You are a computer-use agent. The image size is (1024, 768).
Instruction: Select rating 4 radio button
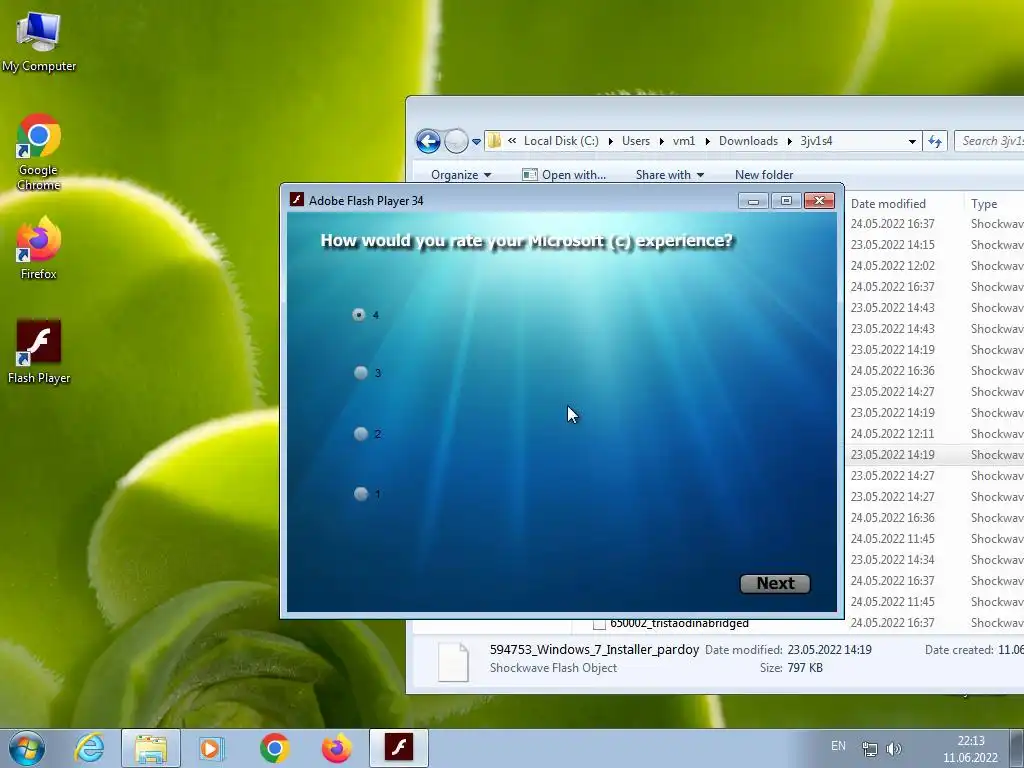click(359, 315)
